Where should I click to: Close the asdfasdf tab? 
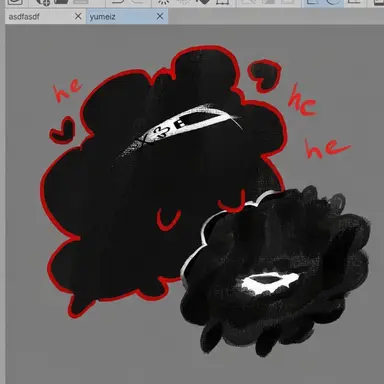click(x=78, y=16)
